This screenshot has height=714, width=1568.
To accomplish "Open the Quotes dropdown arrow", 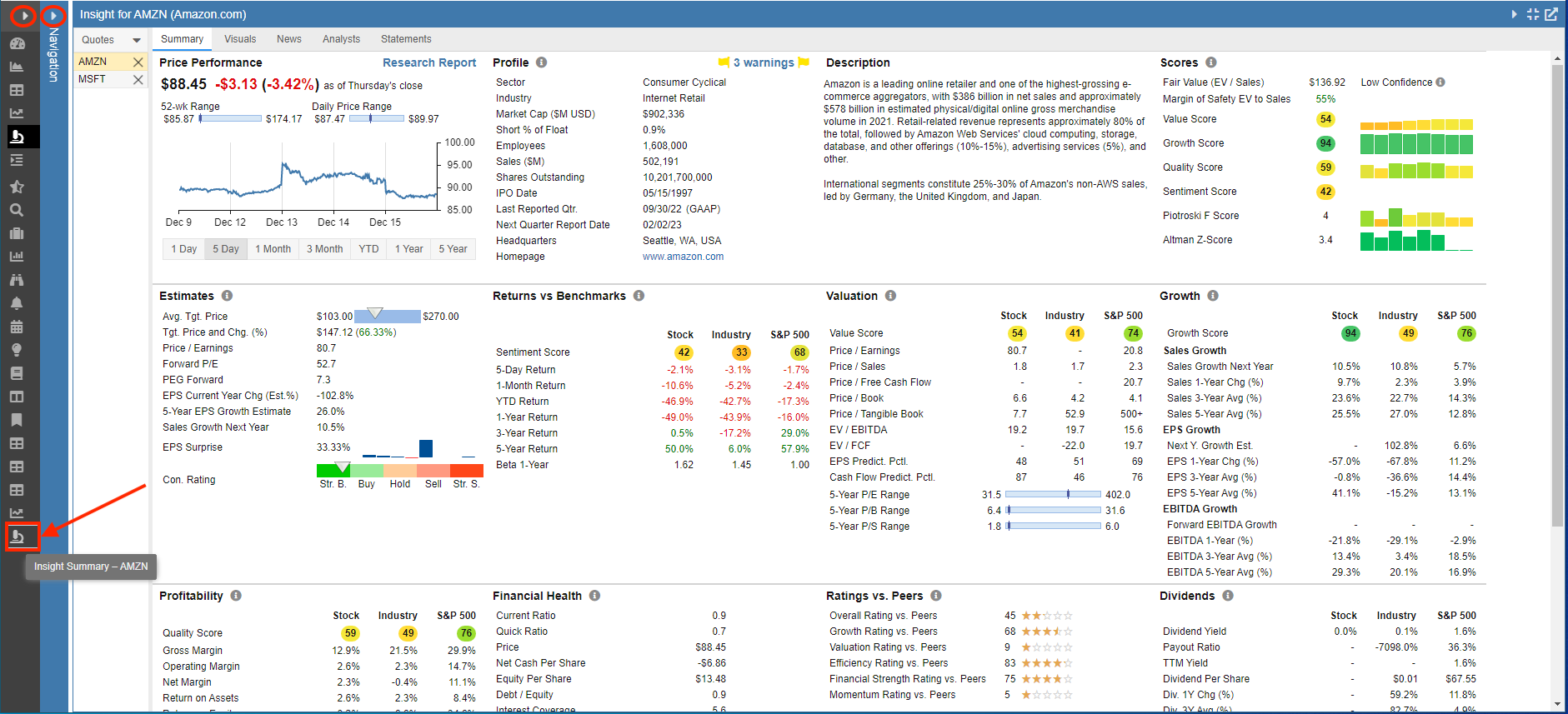I will coord(137,40).
